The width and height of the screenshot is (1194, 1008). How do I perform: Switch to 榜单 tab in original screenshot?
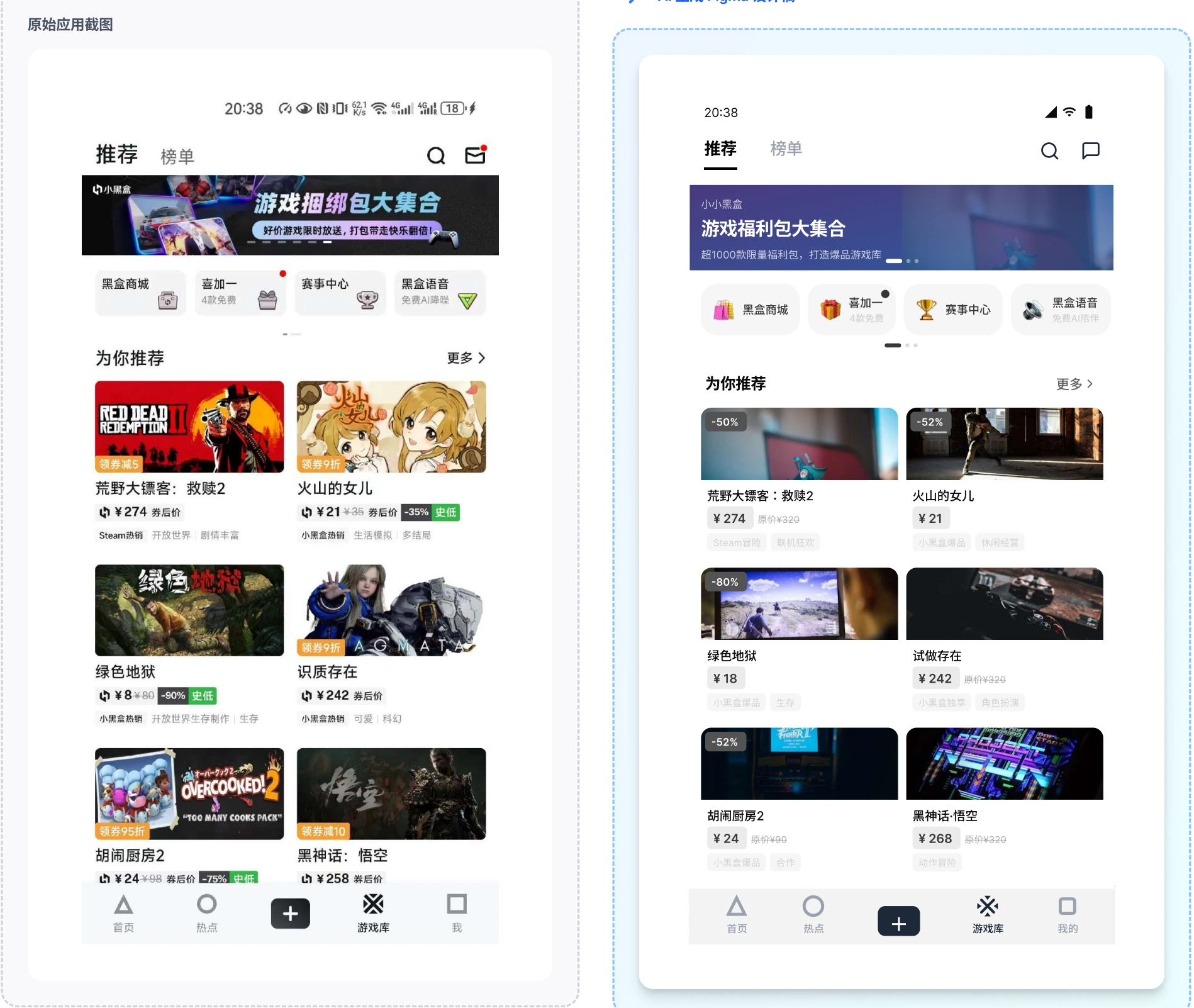pos(177,157)
